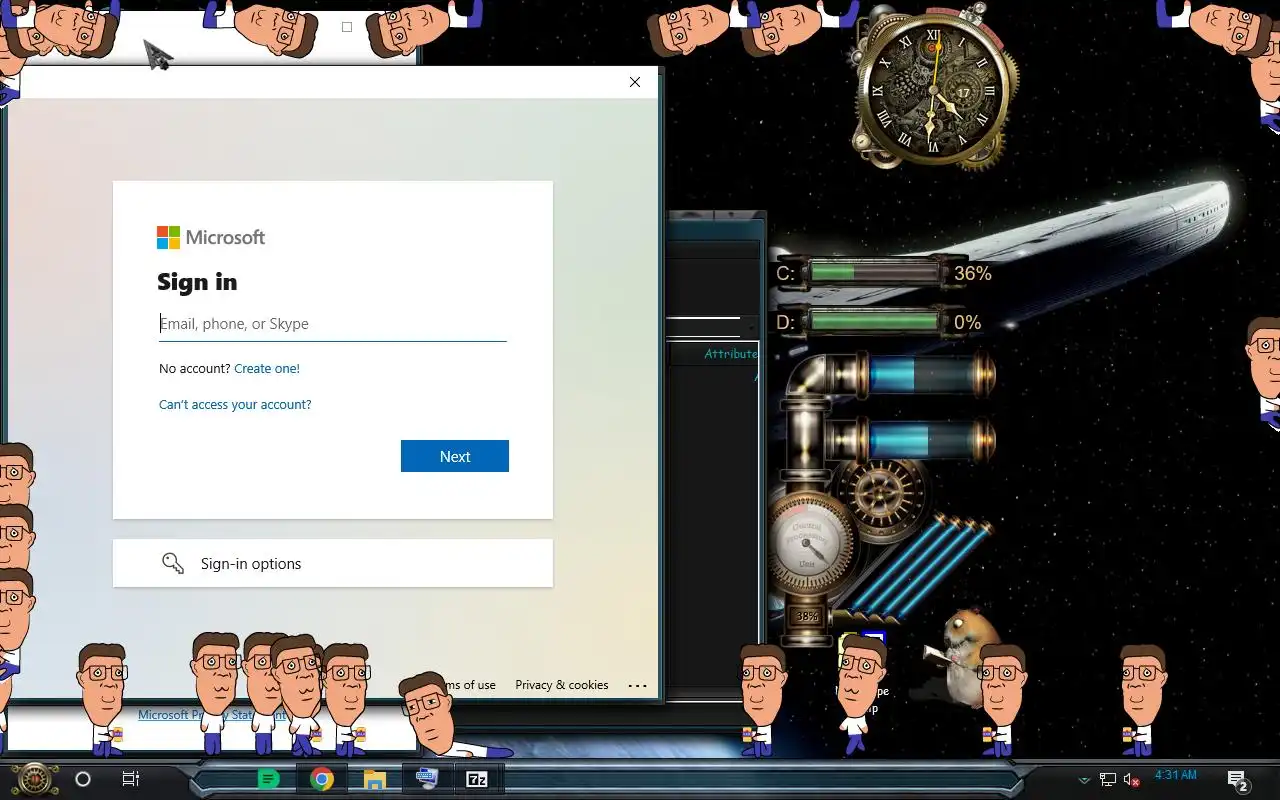Screen dimensions: 1280x800
Task: Open the notification center icon
Action: click(1238, 780)
